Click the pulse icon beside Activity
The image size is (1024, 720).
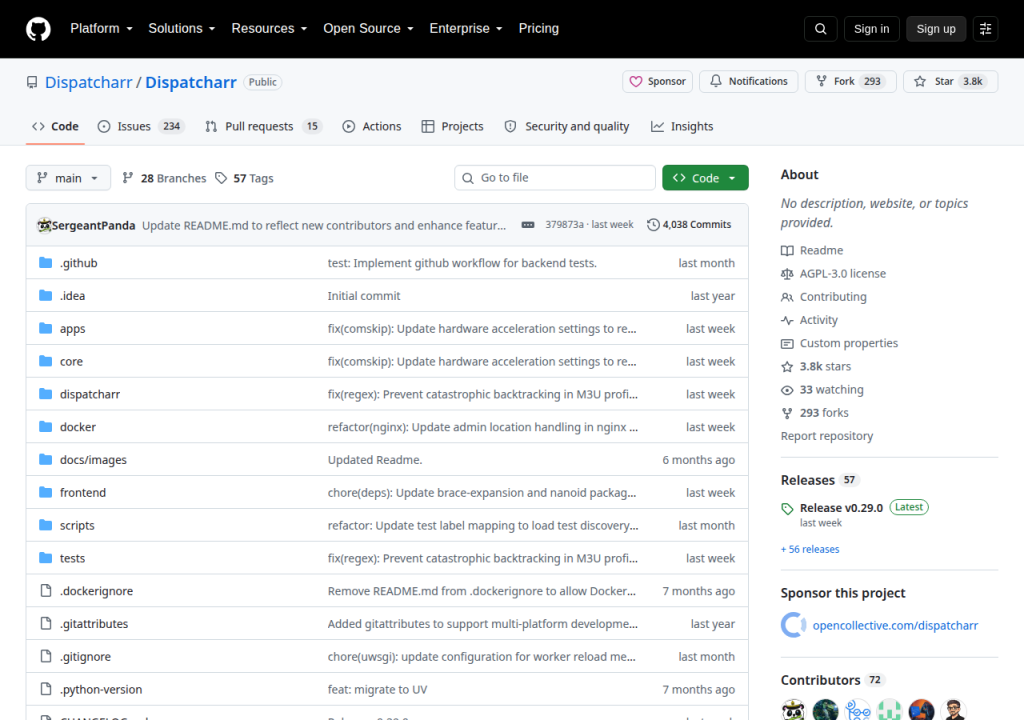pos(787,320)
